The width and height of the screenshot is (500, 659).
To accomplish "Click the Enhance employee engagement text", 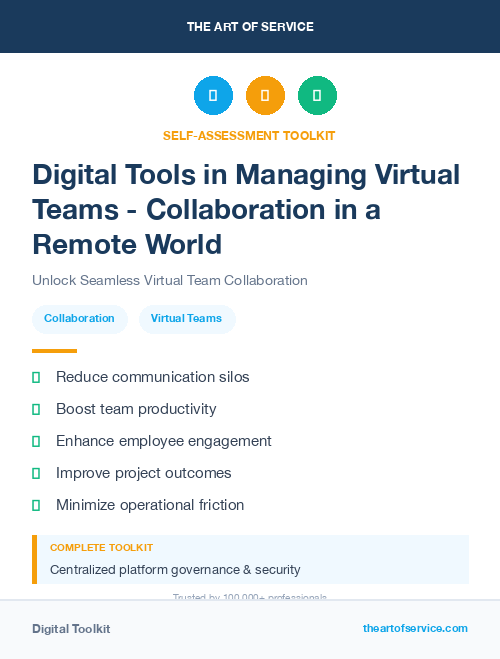I will click(164, 441).
